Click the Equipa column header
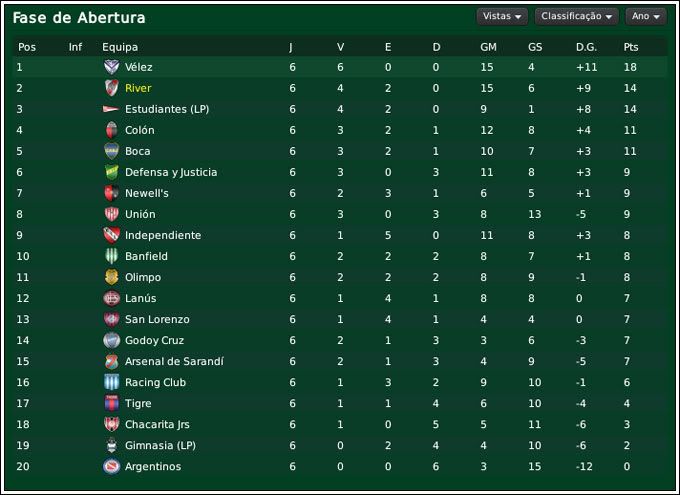This screenshot has height=495, width=680. (x=120, y=47)
